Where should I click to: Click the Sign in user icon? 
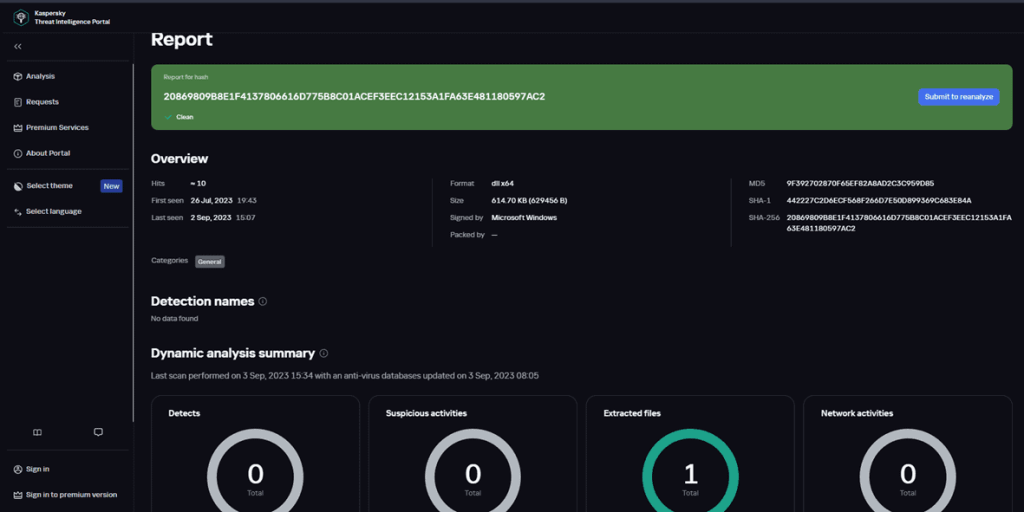pyautogui.click(x=18, y=469)
